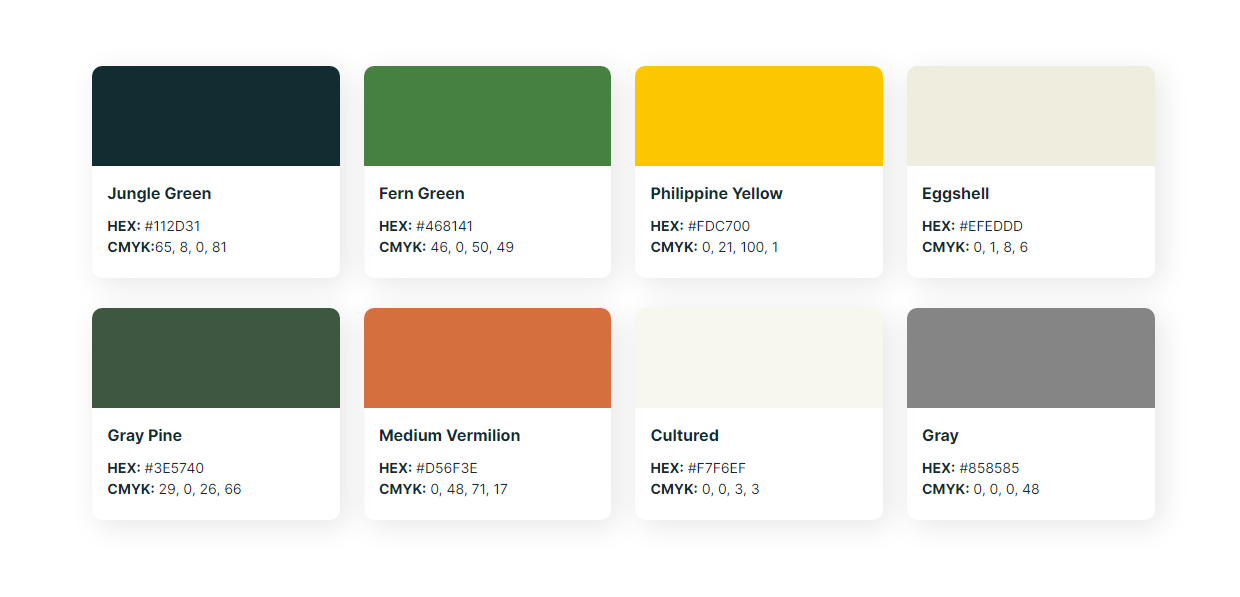The image size is (1240, 597).
Task: Select the "Gray Pine" title text
Action: (x=145, y=436)
